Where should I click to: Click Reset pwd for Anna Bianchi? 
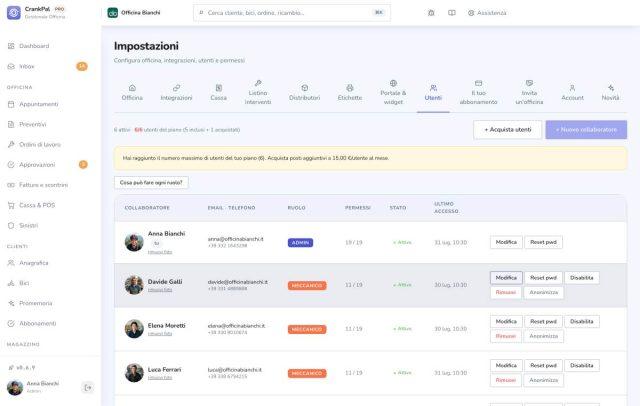point(543,242)
